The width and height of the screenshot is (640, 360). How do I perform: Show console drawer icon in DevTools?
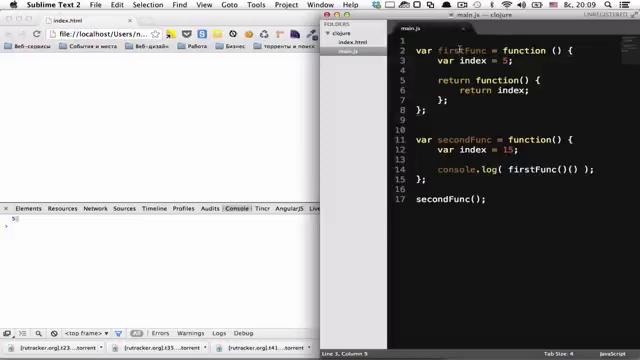point(22,333)
